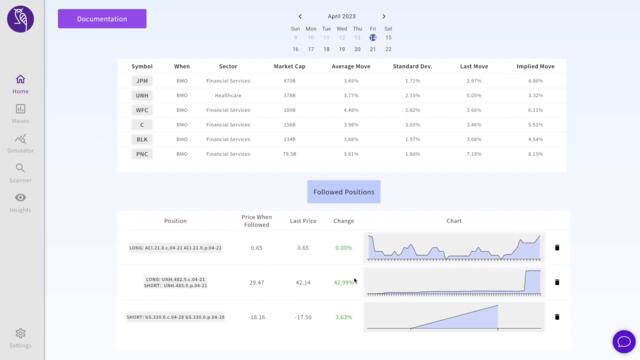This screenshot has width=640, height=360.
Task: Open the UNH symbol
Action: (142, 96)
